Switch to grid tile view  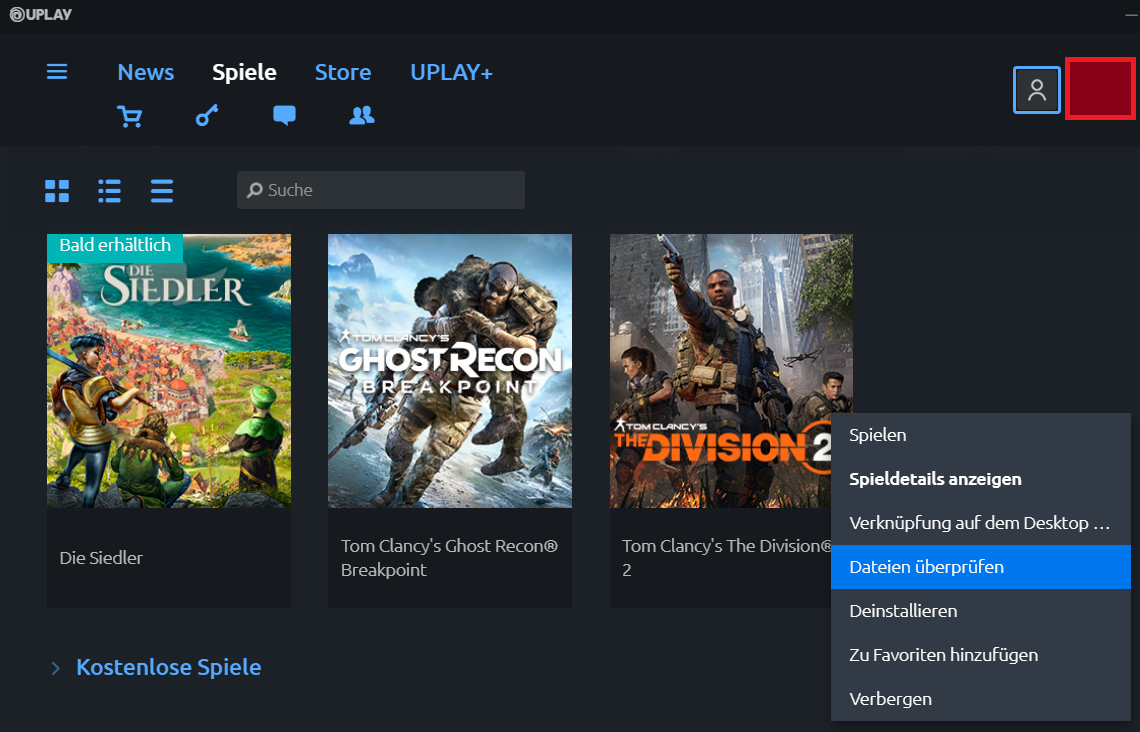57,191
